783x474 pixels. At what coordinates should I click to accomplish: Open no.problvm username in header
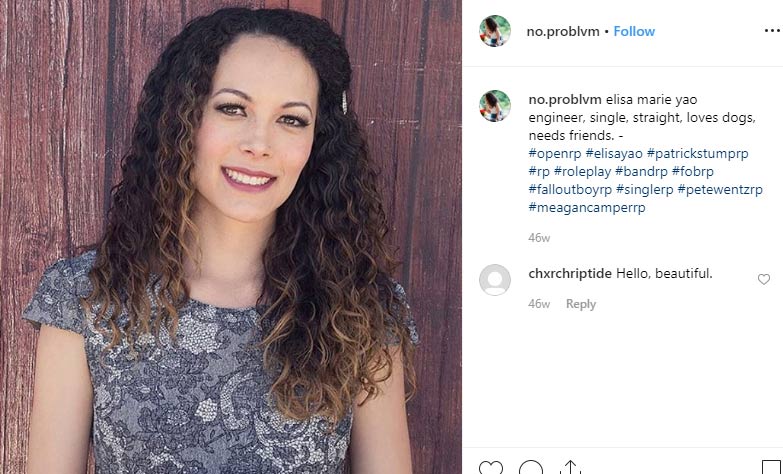pyautogui.click(x=563, y=31)
